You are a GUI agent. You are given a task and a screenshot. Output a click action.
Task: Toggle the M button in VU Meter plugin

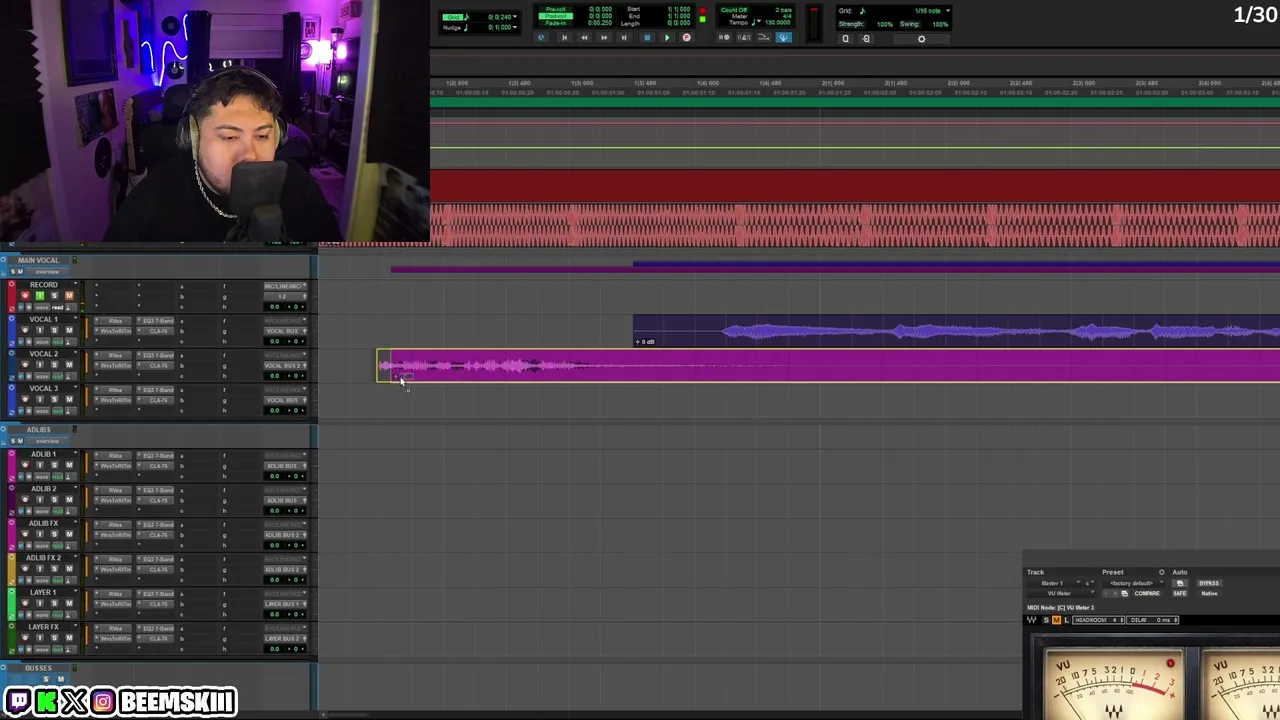[x=1056, y=620]
